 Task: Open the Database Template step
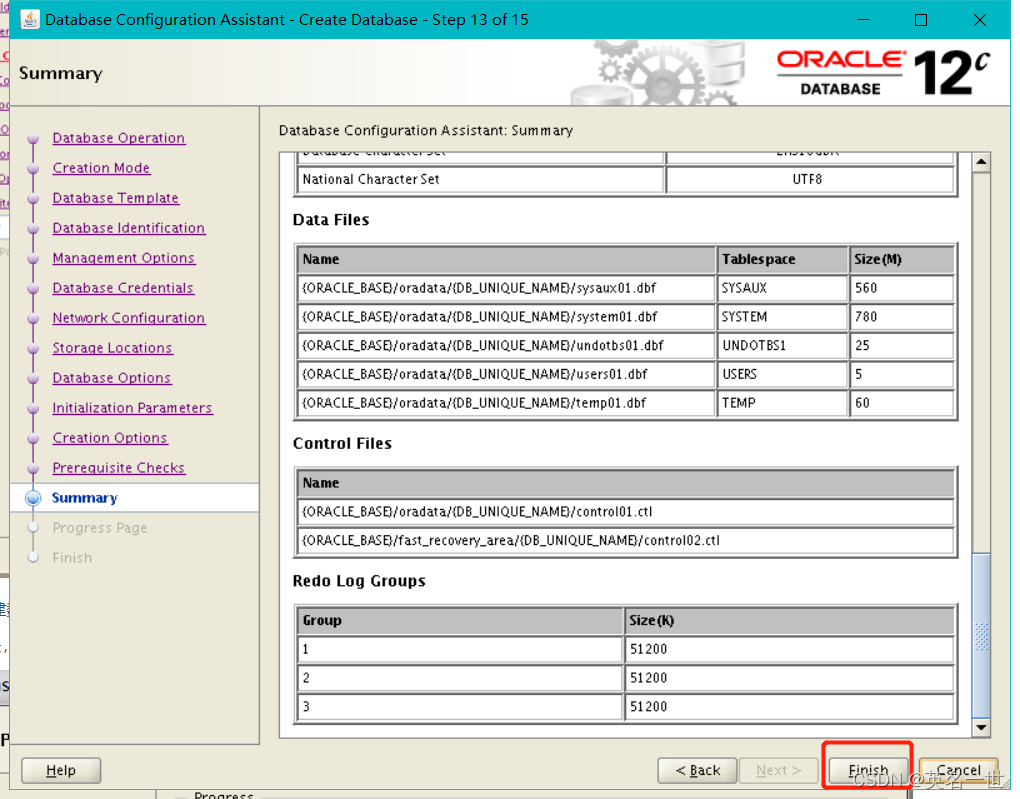115,198
